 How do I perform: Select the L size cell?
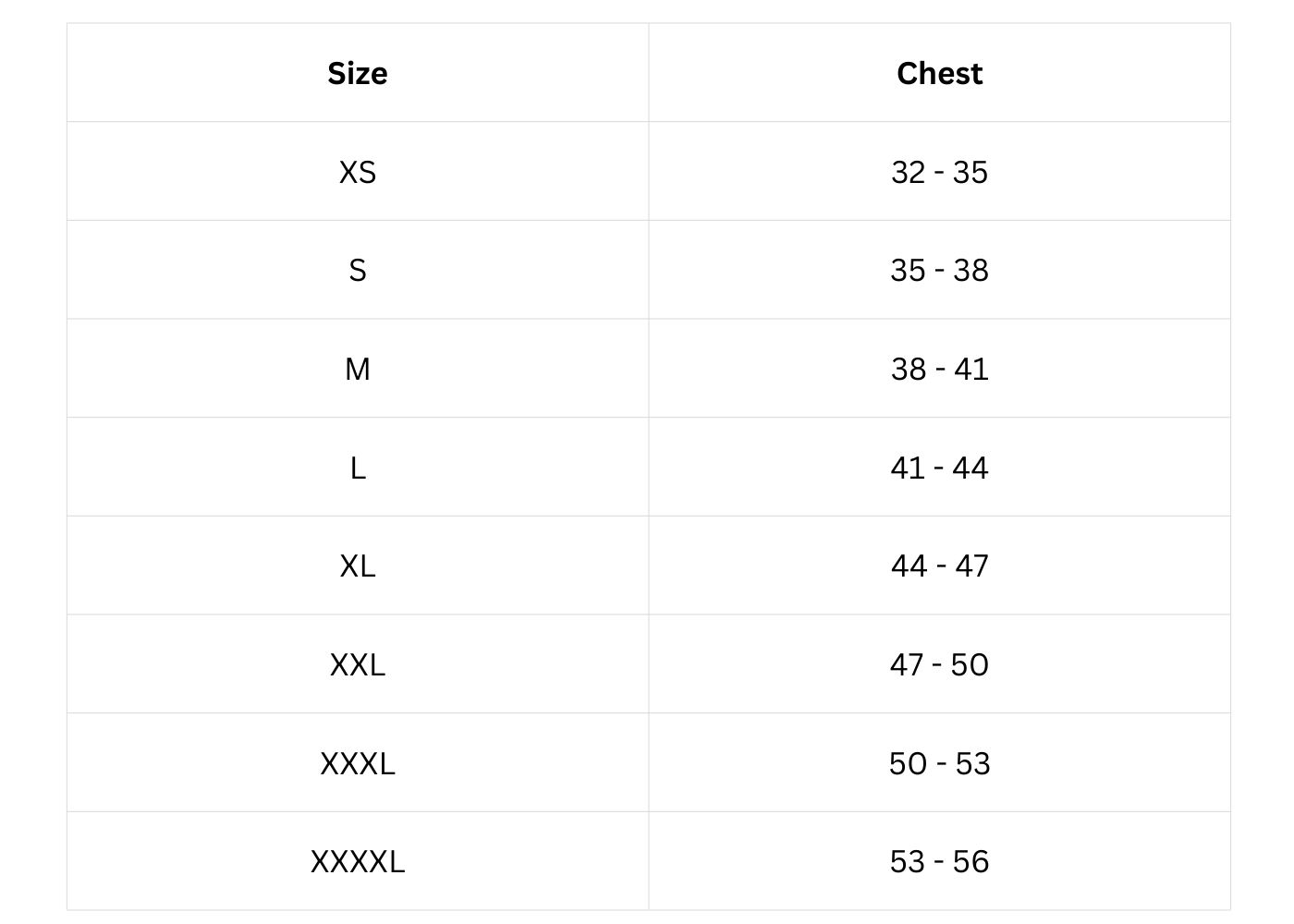click(358, 468)
